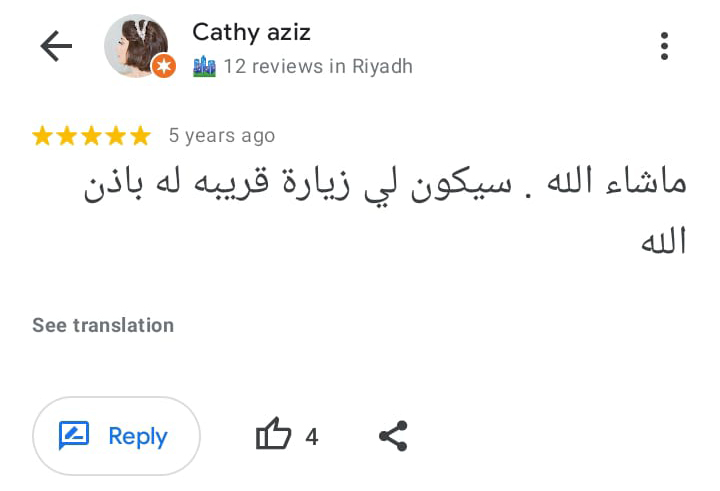
Task: Click the fifth yellow rating star
Action: coord(139,136)
